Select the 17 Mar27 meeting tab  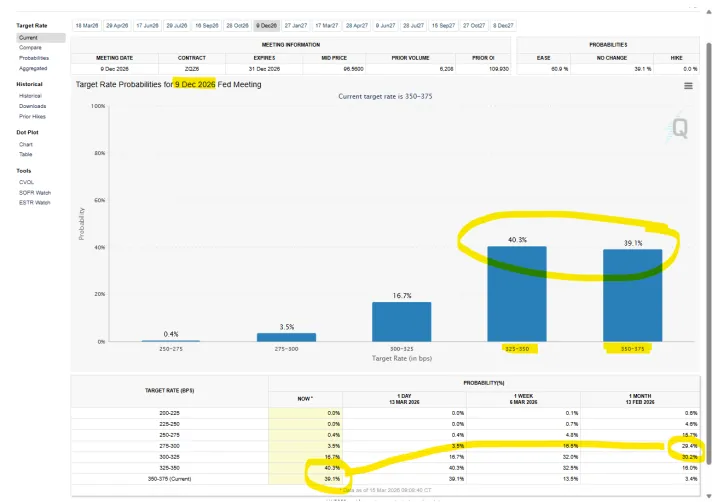(x=327, y=25)
